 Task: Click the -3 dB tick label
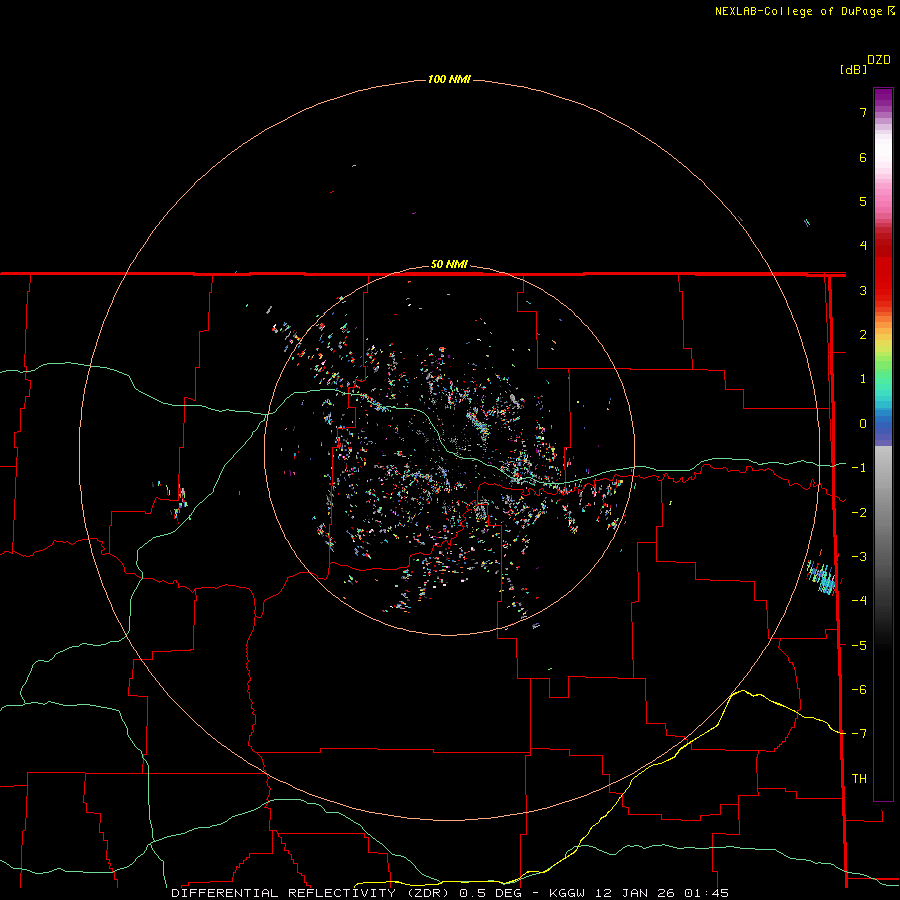(859, 557)
